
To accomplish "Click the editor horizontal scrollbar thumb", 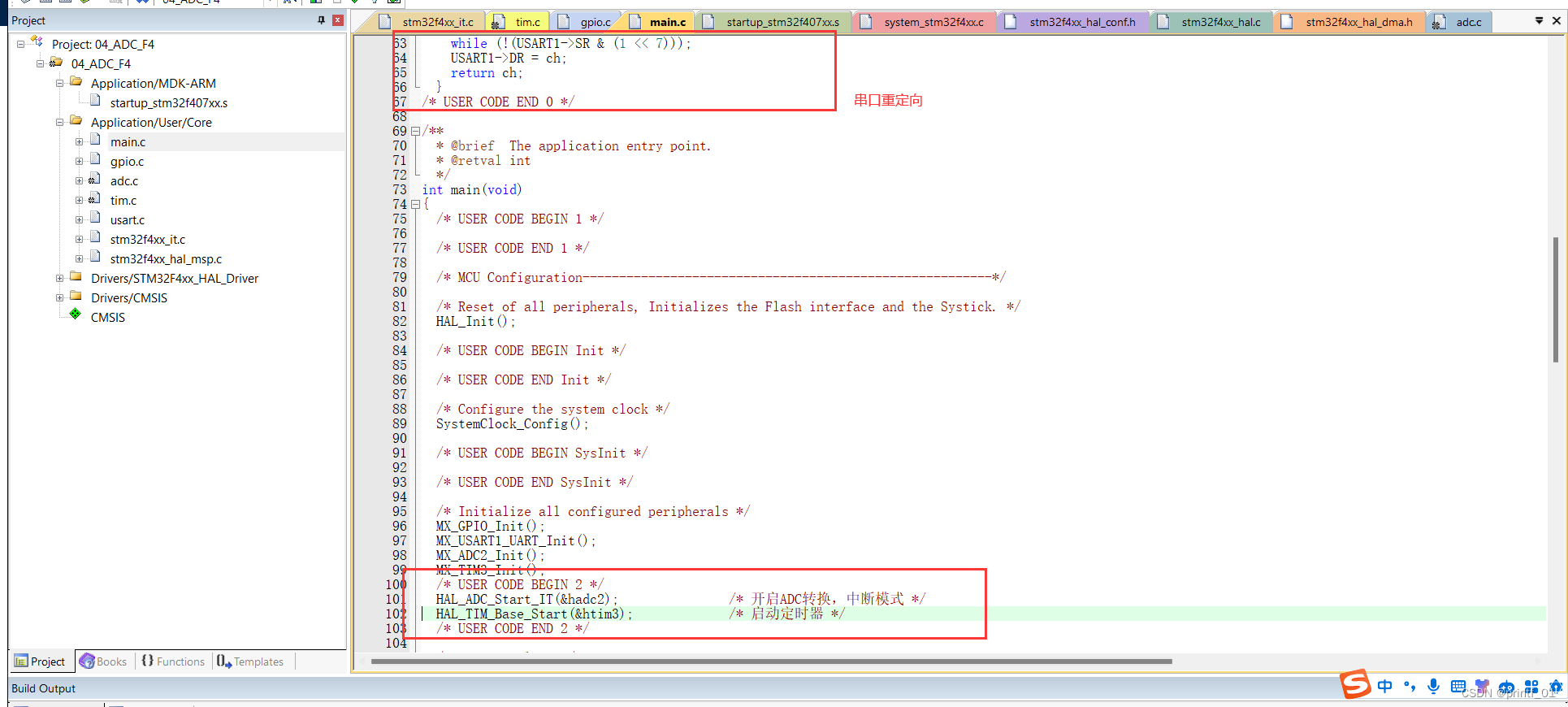I will tap(771, 661).
